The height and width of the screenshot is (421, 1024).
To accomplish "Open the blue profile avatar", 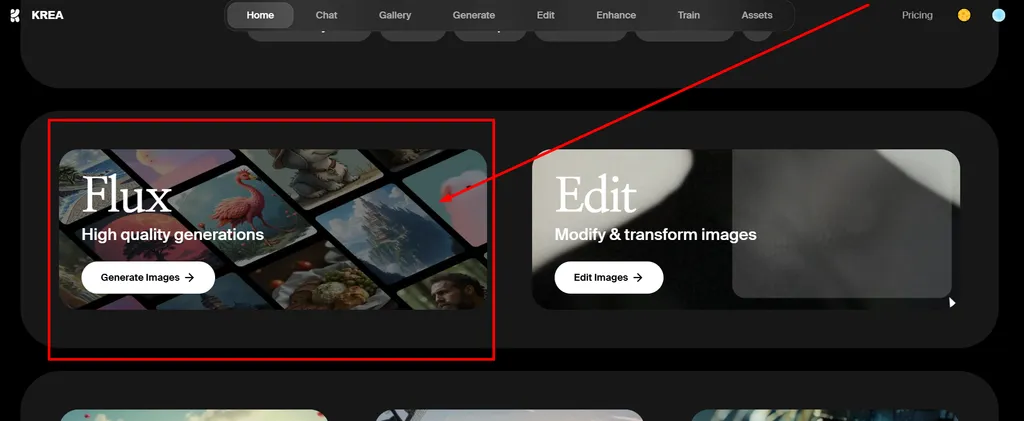I will (x=998, y=15).
